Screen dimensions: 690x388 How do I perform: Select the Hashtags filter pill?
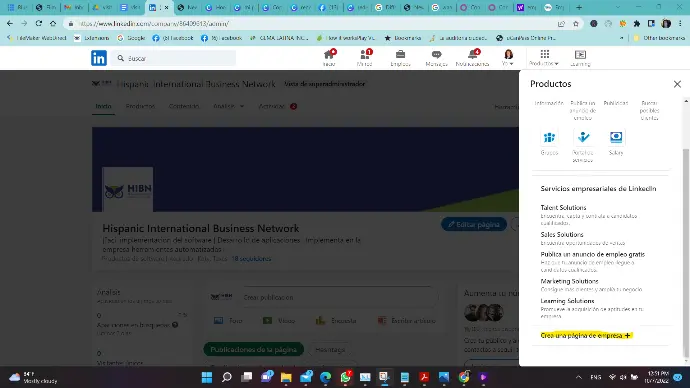(330, 350)
